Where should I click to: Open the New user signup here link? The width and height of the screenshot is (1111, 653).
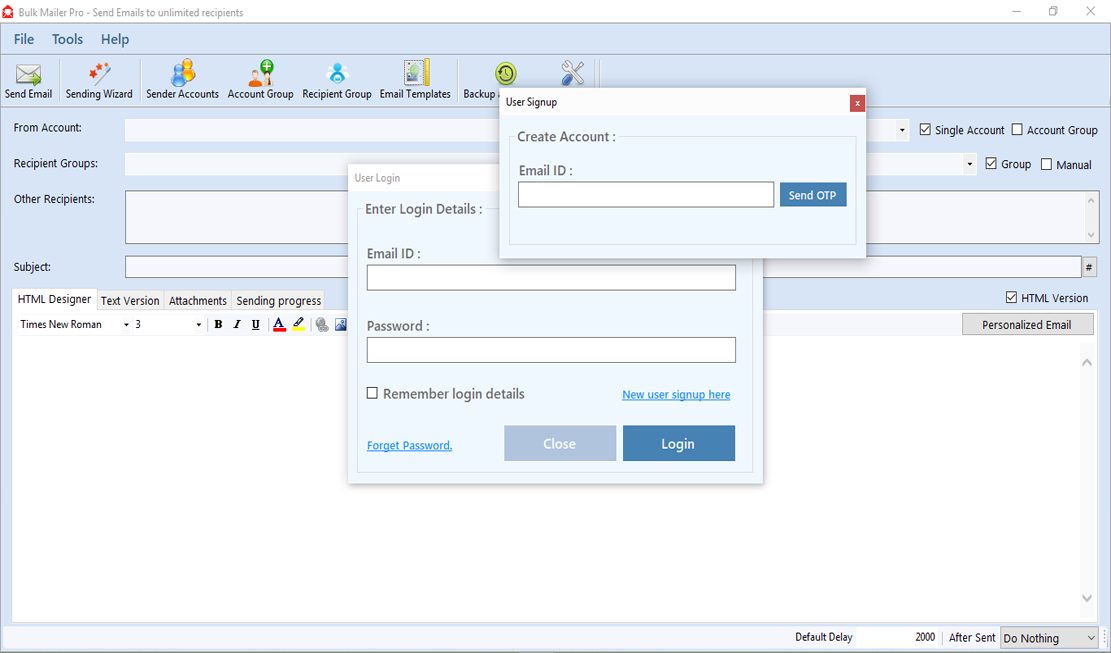point(676,394)
